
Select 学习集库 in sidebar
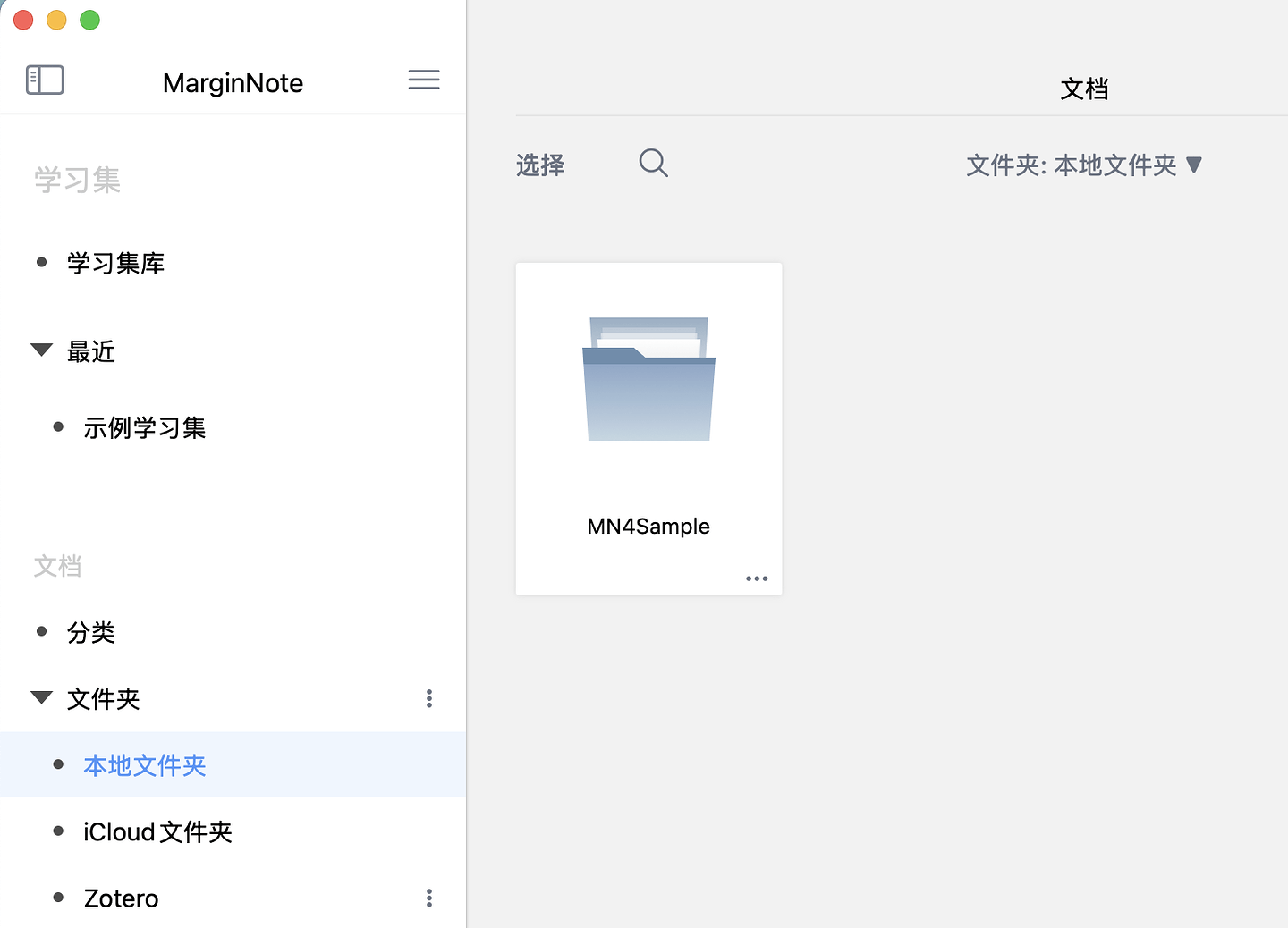click(x=115, y=263)
